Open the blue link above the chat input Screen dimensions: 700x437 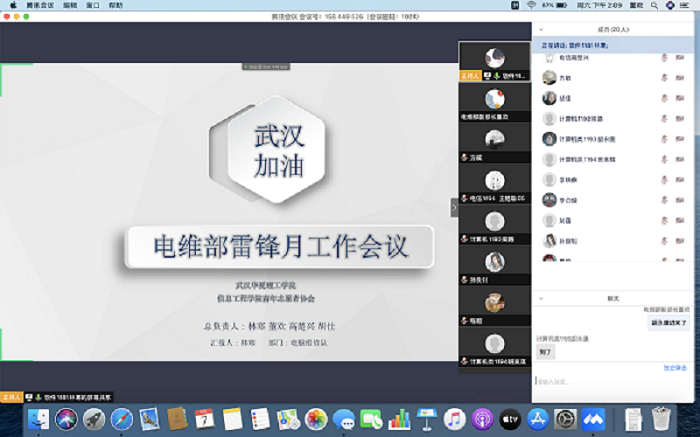(675, 368)
